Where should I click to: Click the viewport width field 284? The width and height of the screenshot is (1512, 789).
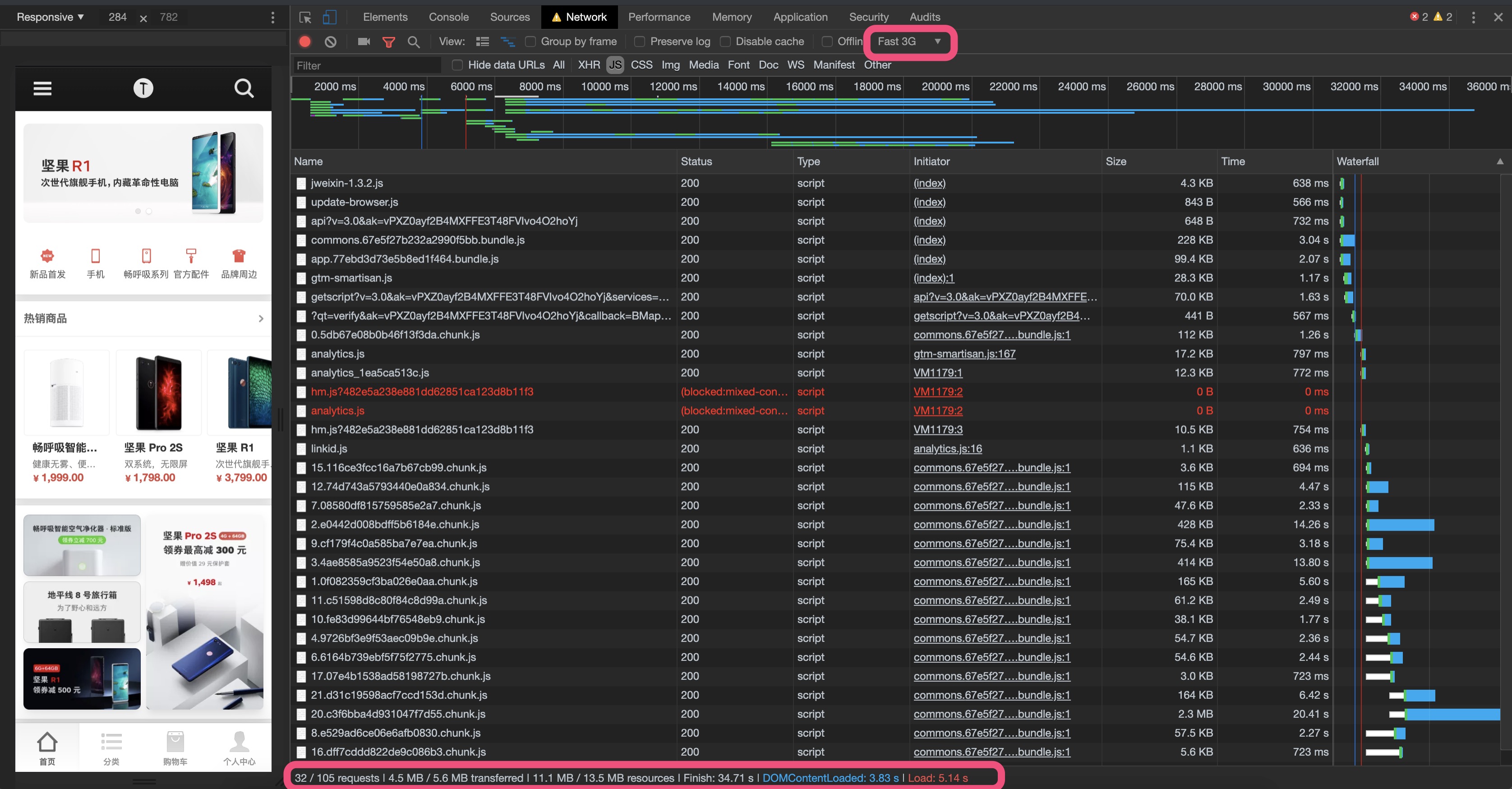(117, 18)
